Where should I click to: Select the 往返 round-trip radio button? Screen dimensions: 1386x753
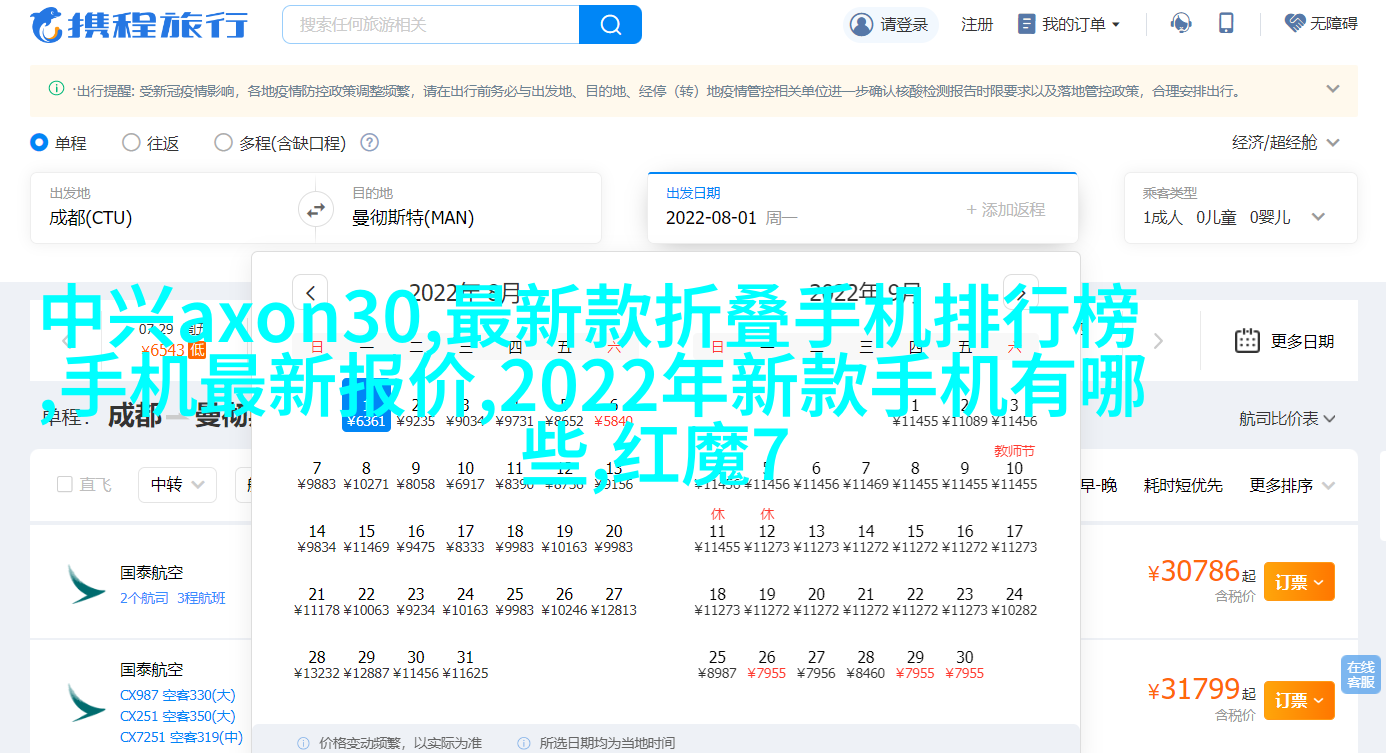131,143
